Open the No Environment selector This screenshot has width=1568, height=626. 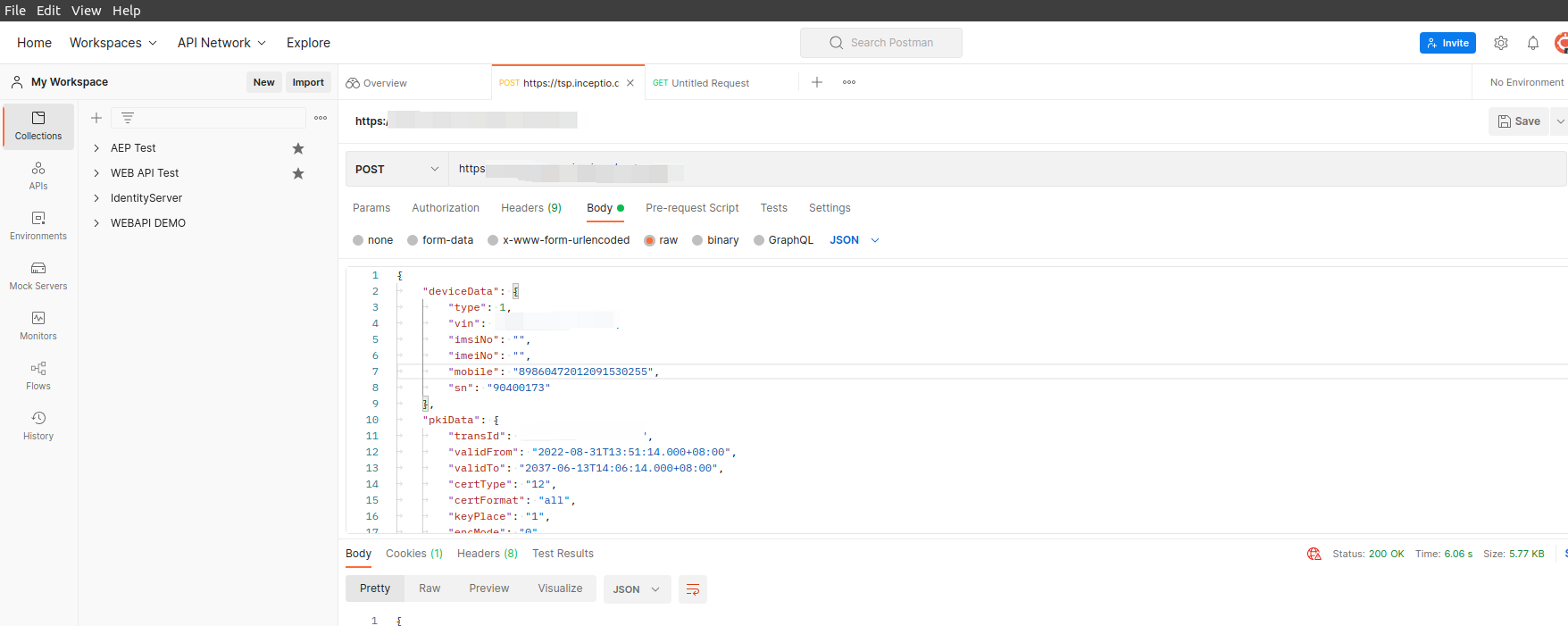pyautogui.click(x=1526, y=82)
